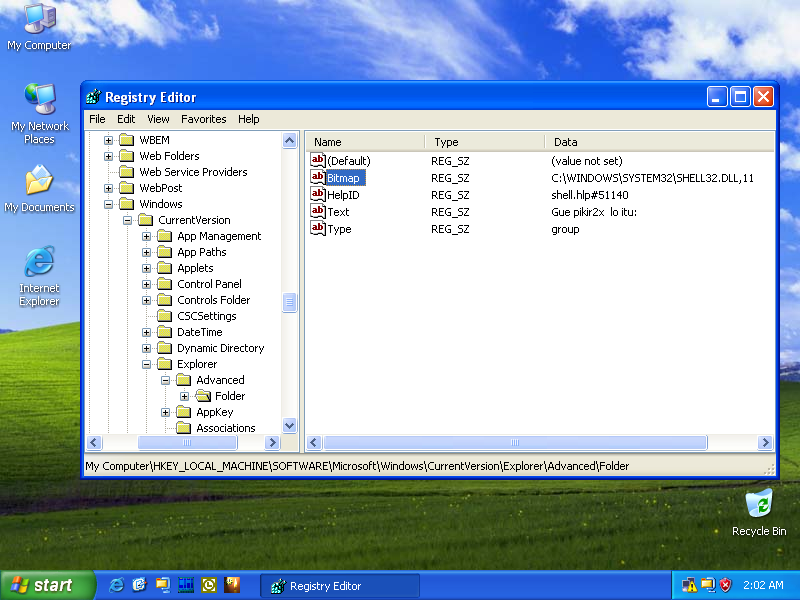Open the Help menu
Screen dimensions: 800x600
(248, 119)
